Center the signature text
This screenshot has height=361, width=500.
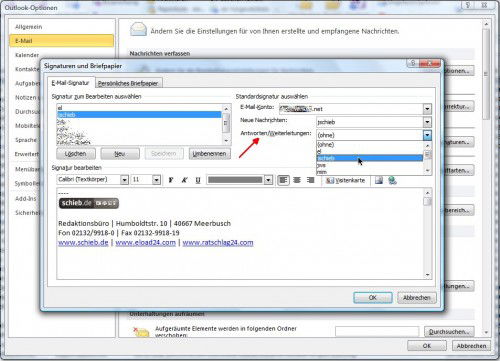[x=297, y=180]
